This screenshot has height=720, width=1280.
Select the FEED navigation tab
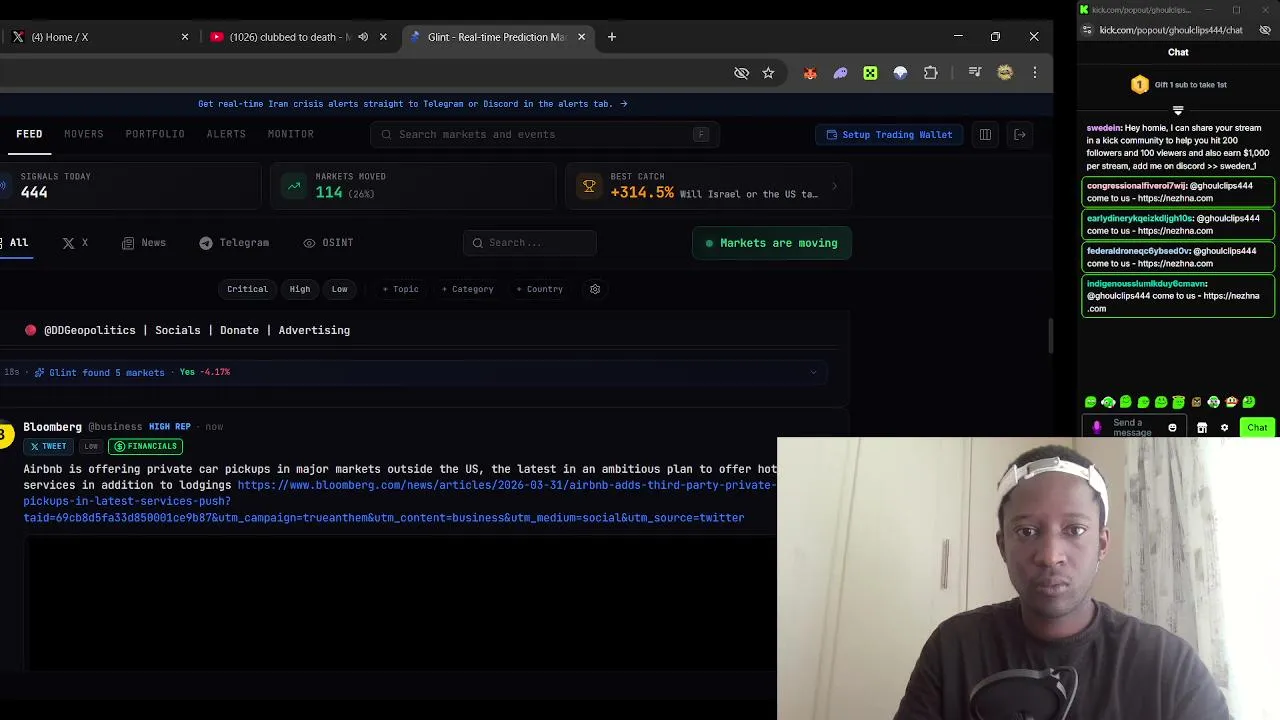tap(29, 134)
